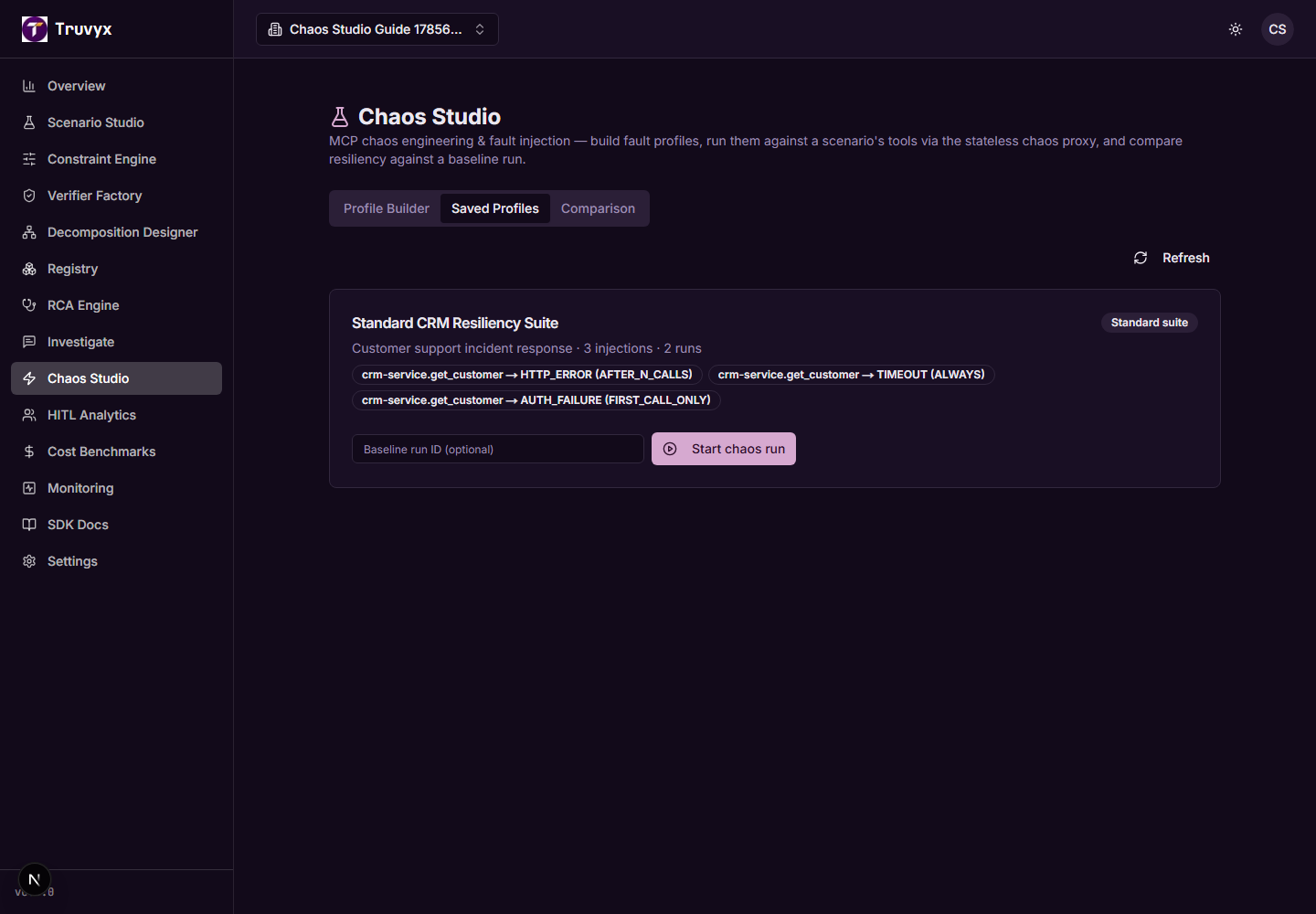Screen dimensions: 1316x914
Task: Click the flask icon beside Chaos Studio heading
Action: coord(340,117)
